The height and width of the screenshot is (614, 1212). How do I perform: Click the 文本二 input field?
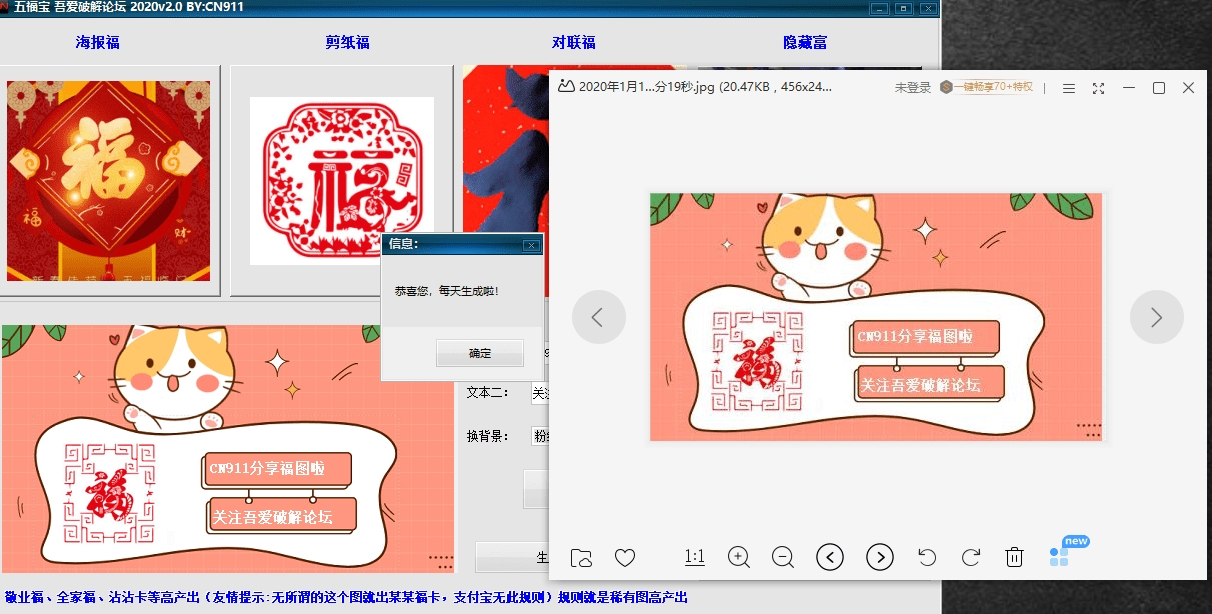[539, 393]
